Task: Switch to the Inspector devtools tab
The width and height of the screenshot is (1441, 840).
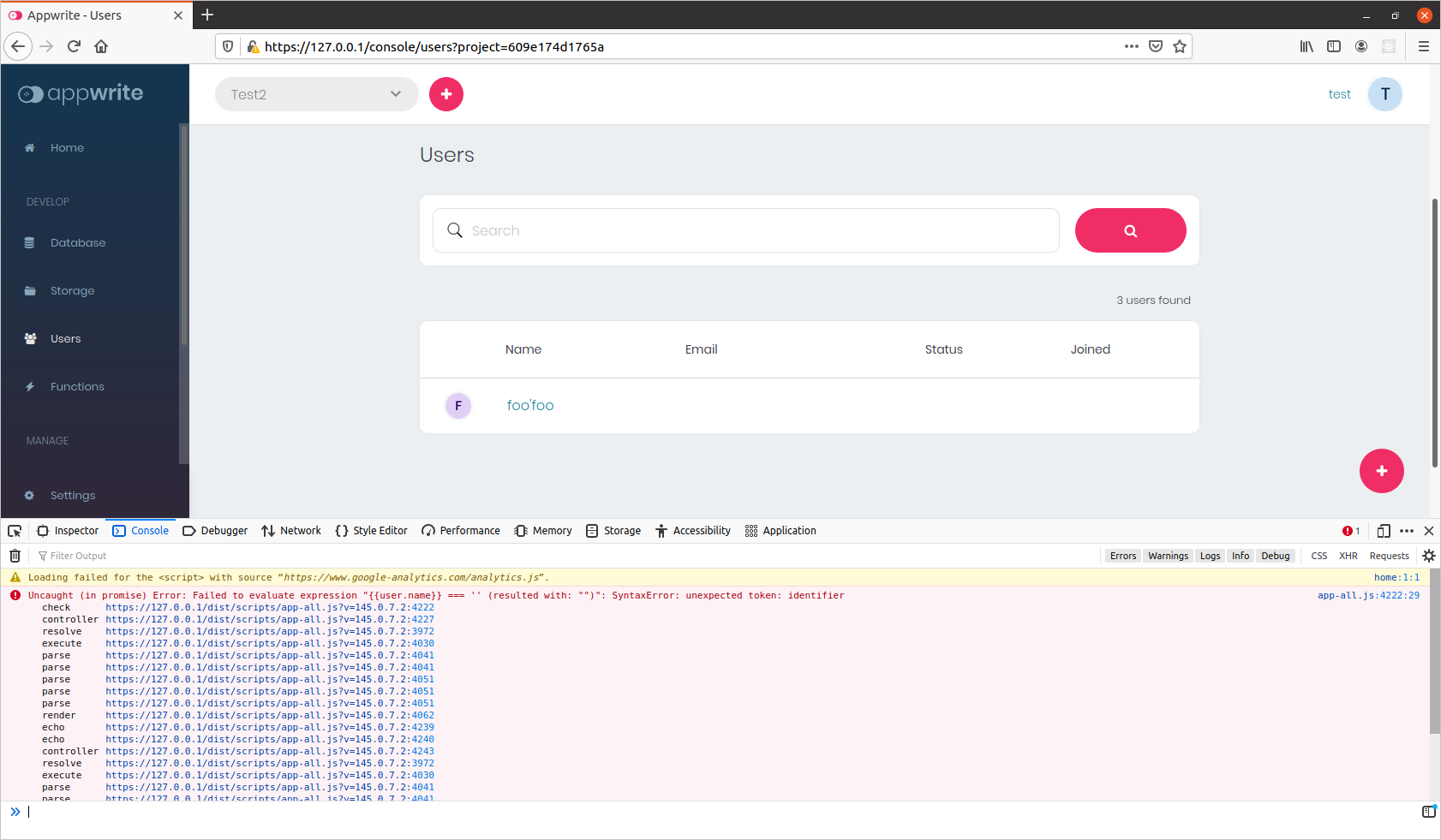Action: tap(68, 531)
